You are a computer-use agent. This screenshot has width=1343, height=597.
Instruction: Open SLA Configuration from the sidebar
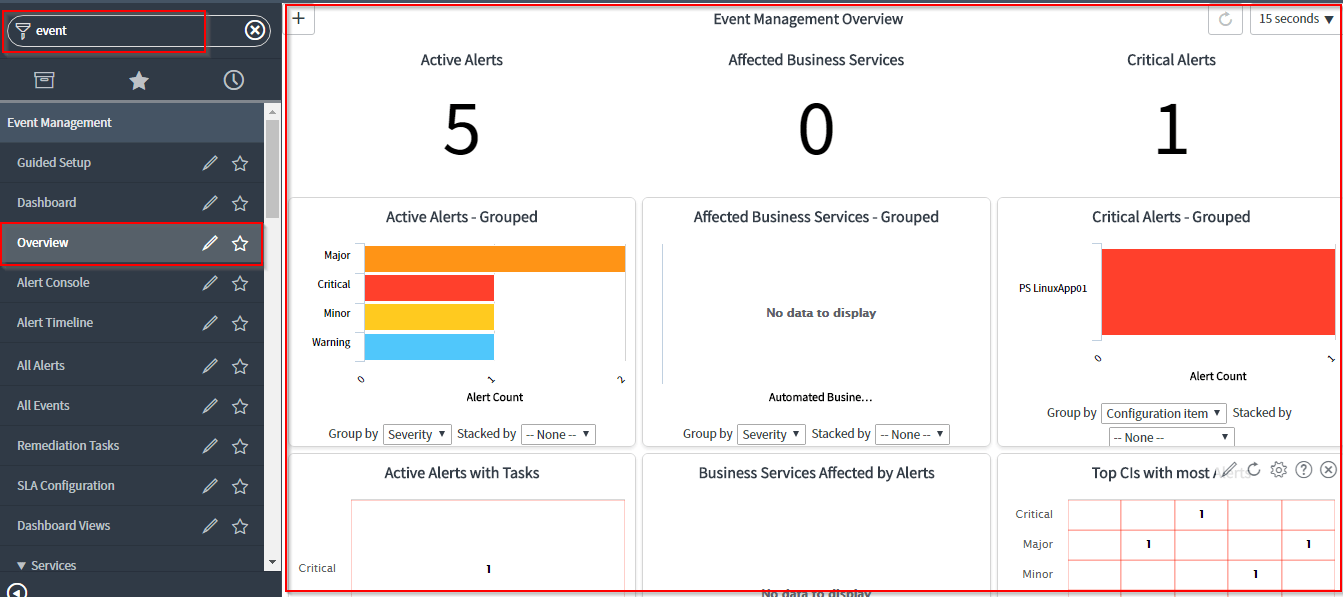(x=67, y=485)
